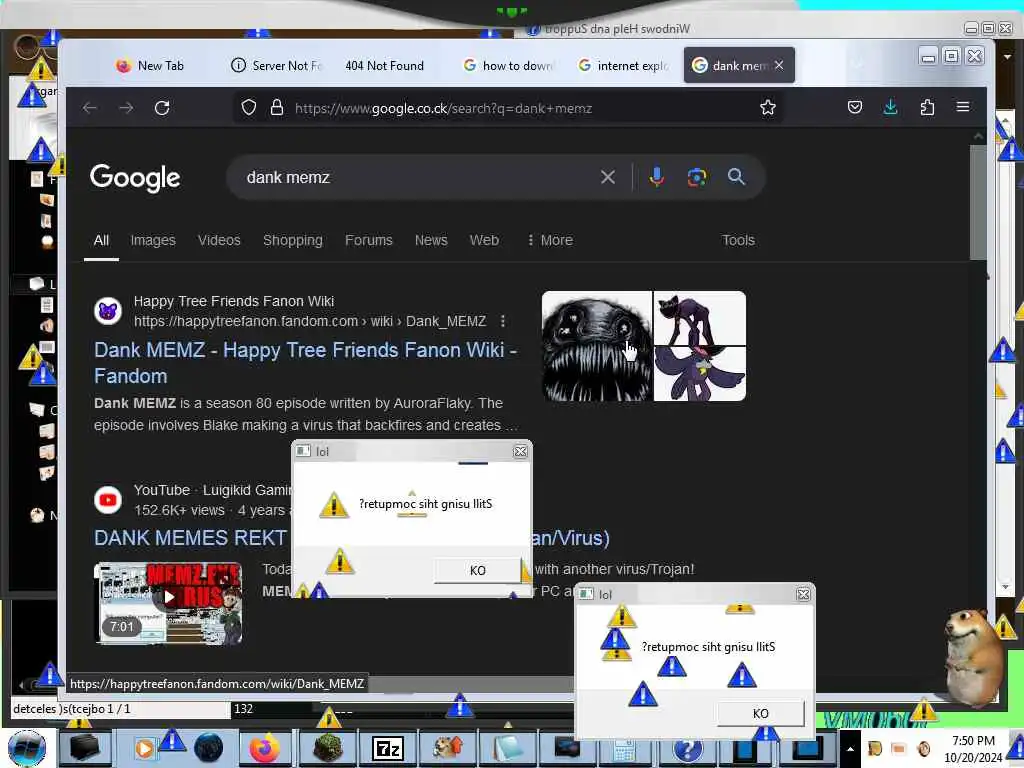Screen dimensions: 1024x768
Task: Open the Minecraft grass block taskbar icon
Action: [328, 748]
